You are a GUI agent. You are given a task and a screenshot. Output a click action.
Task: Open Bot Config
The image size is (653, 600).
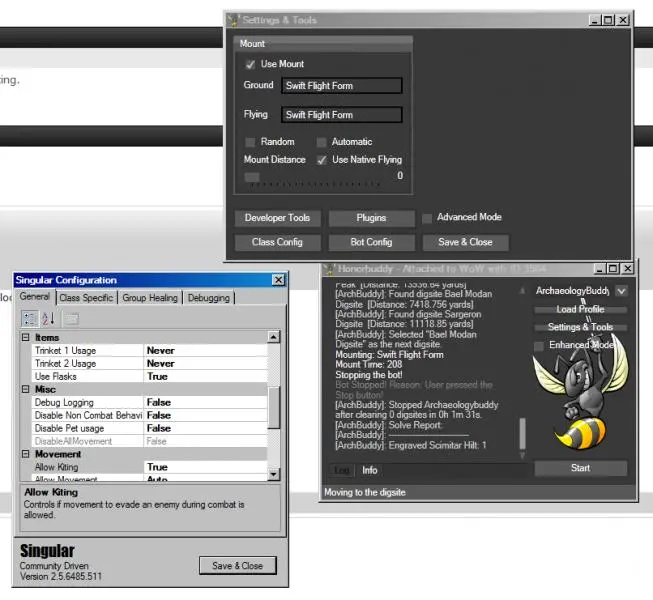coord(371,242)
